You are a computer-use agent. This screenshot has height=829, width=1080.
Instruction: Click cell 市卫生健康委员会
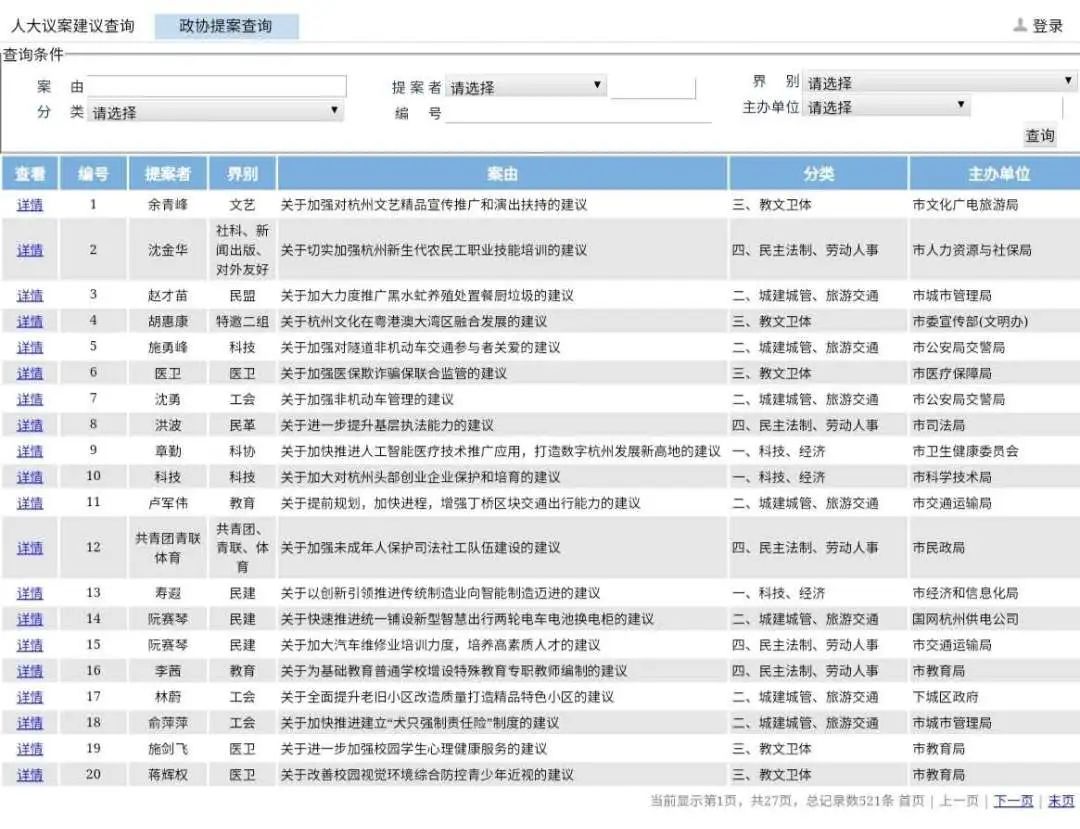coord(965,451)
